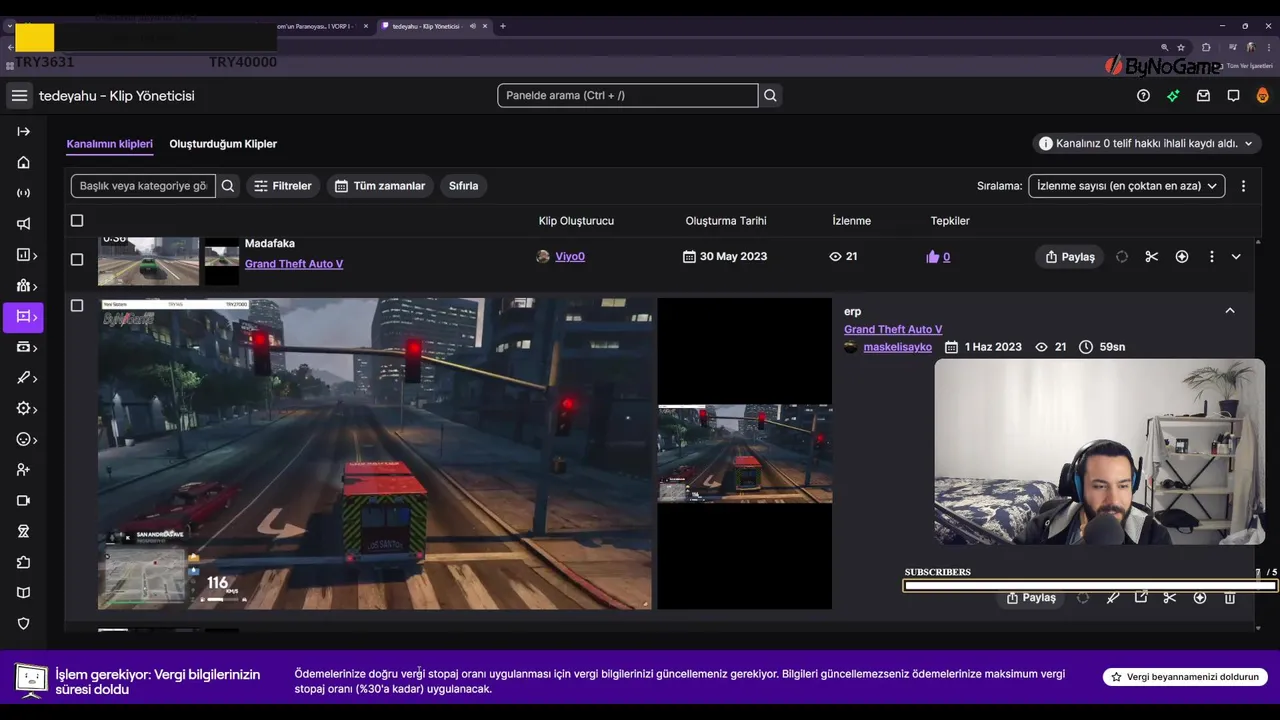Open the Madafaka clip thumbnail

point(148,260)
